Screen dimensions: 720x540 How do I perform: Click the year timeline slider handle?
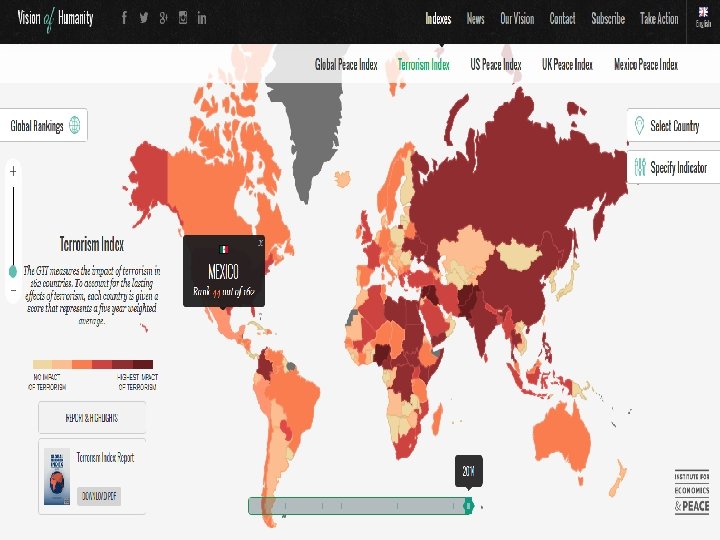tap(468, 506)
